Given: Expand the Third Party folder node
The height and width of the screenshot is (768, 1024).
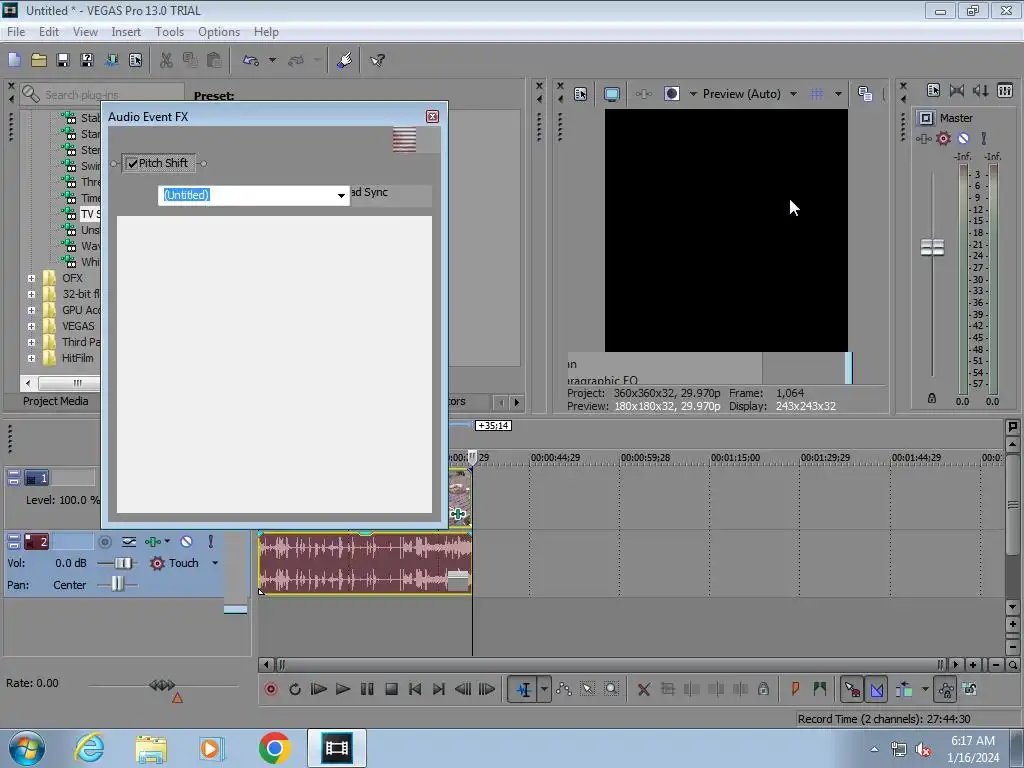Looking at the screenshot, I should [x=31, y=342].
